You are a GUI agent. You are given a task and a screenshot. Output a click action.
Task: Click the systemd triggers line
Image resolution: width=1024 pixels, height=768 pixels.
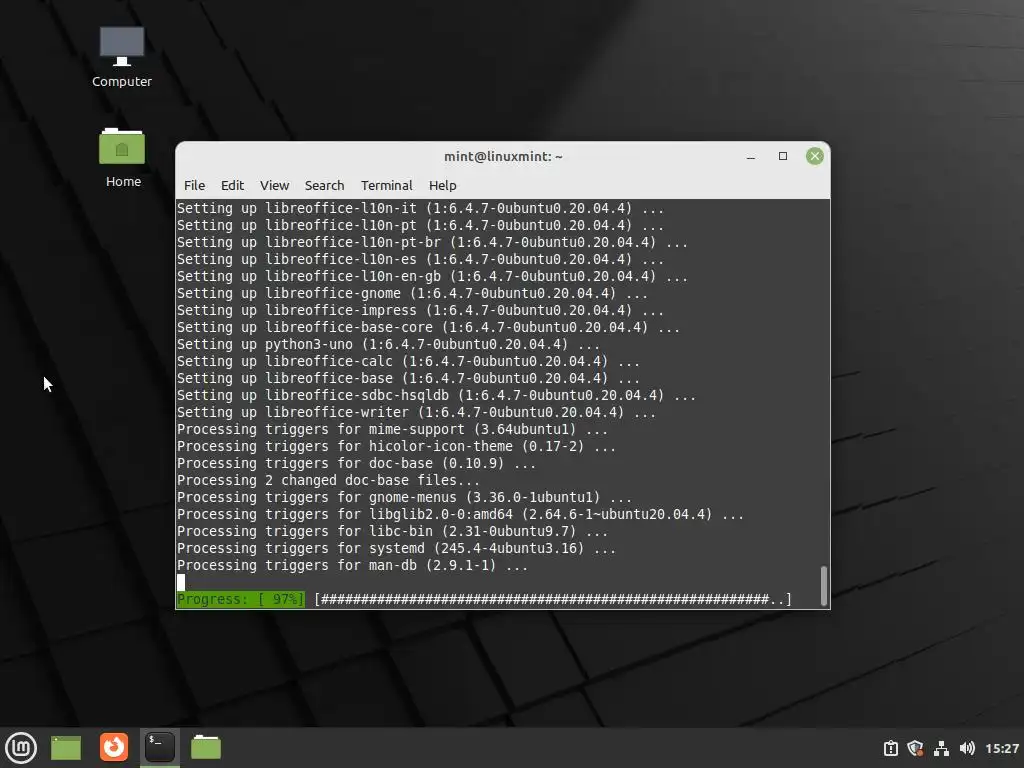pos(396,548)
